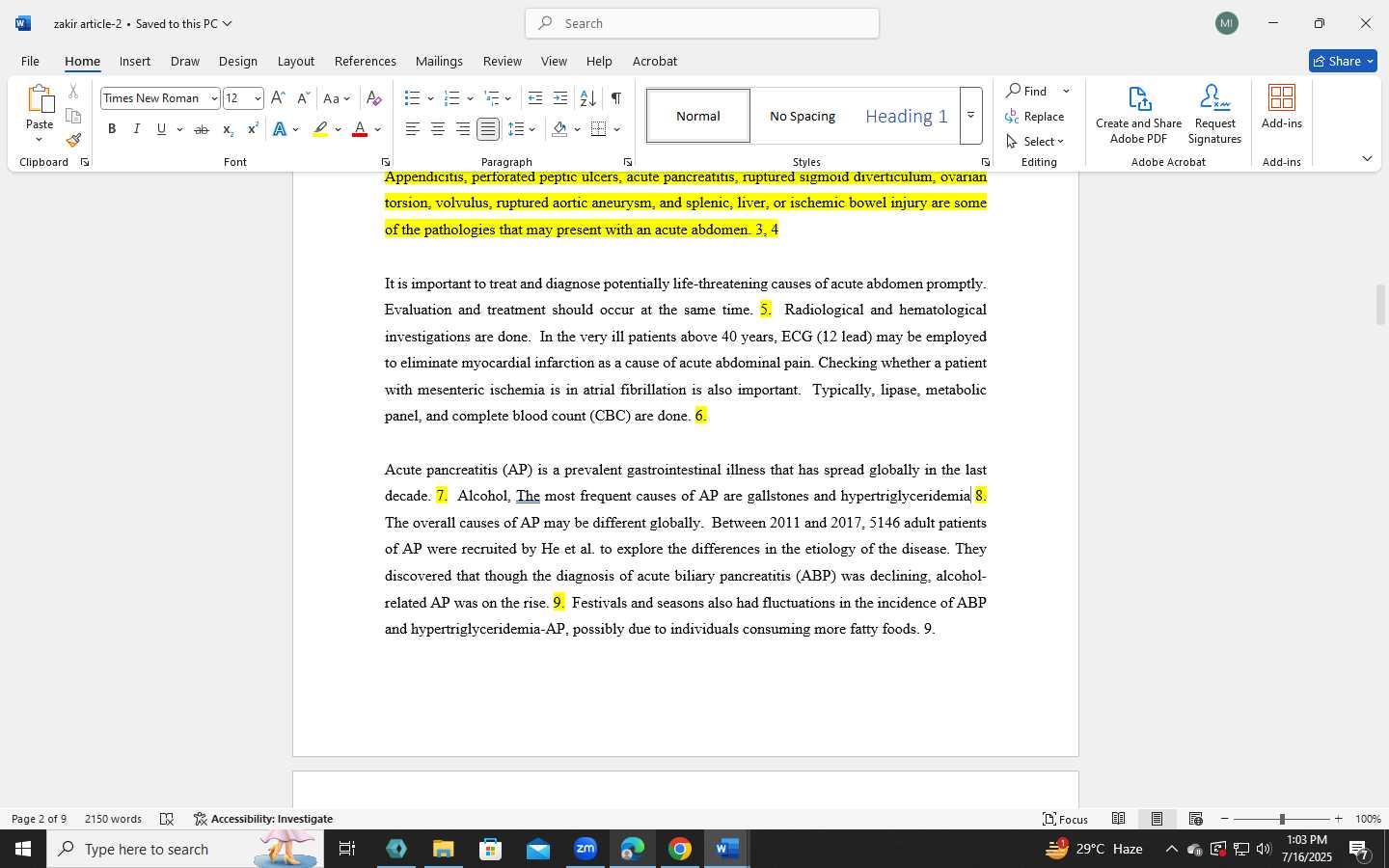Toggle Superscript formatting

pyautogui.click(x=253, y=129)
